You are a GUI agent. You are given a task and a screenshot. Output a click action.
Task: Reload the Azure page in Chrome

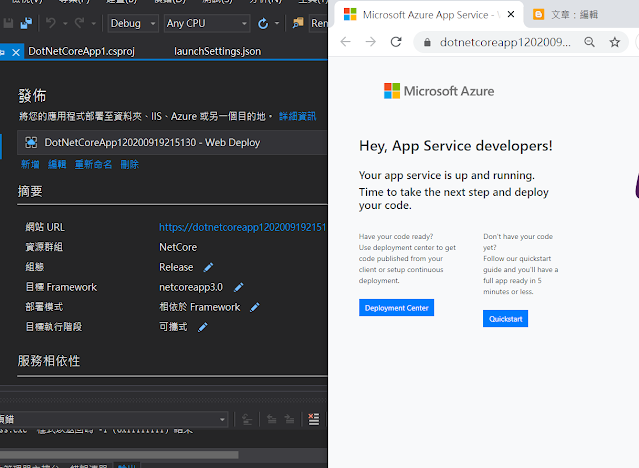click(396, 43)
